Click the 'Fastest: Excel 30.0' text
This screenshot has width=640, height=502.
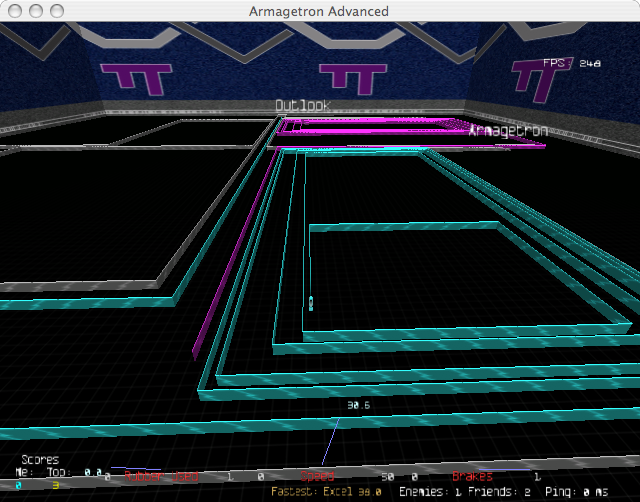tap(326, 491)
